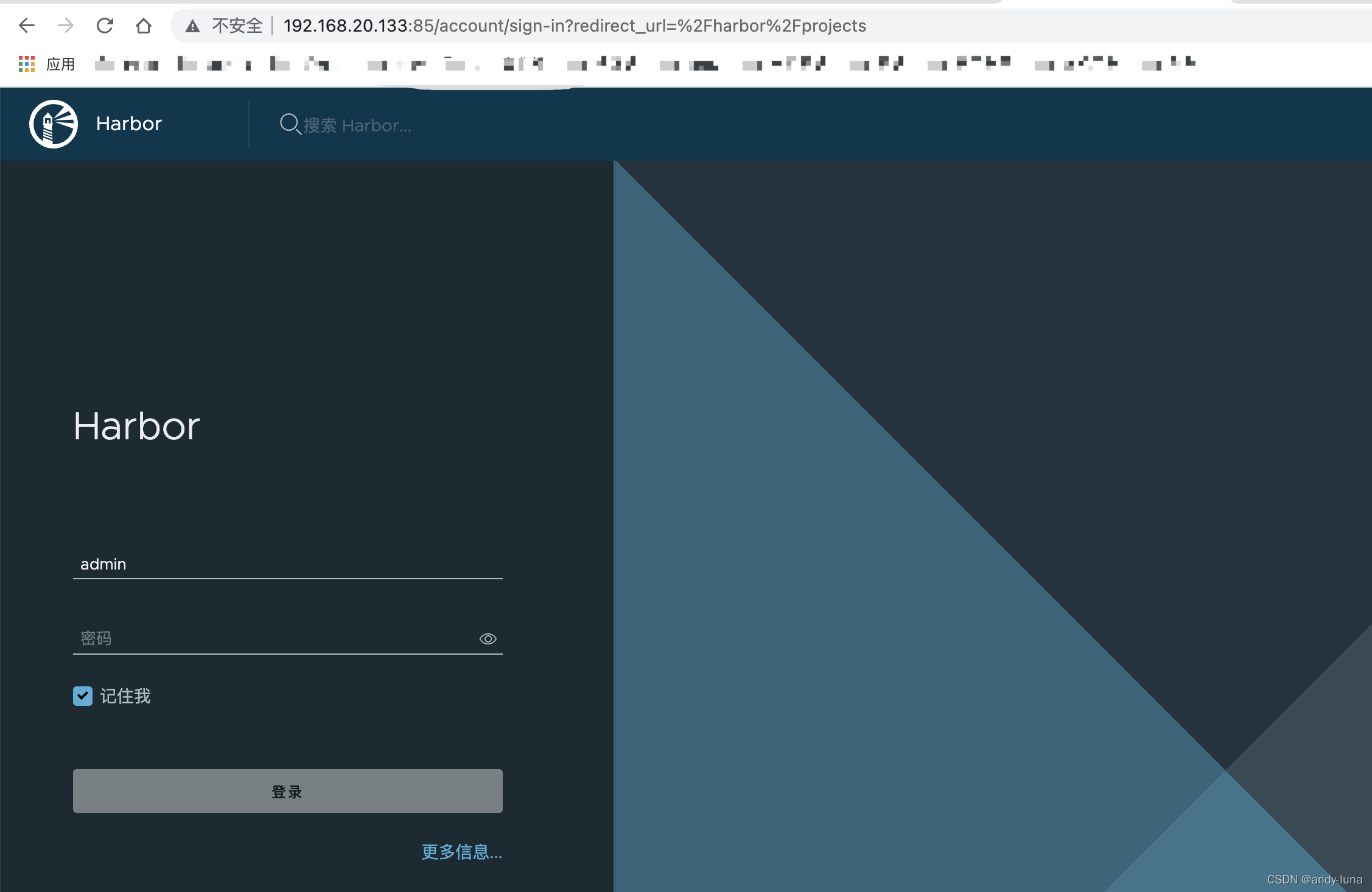Click the 搜索 Harbor search box

[377, 125]
